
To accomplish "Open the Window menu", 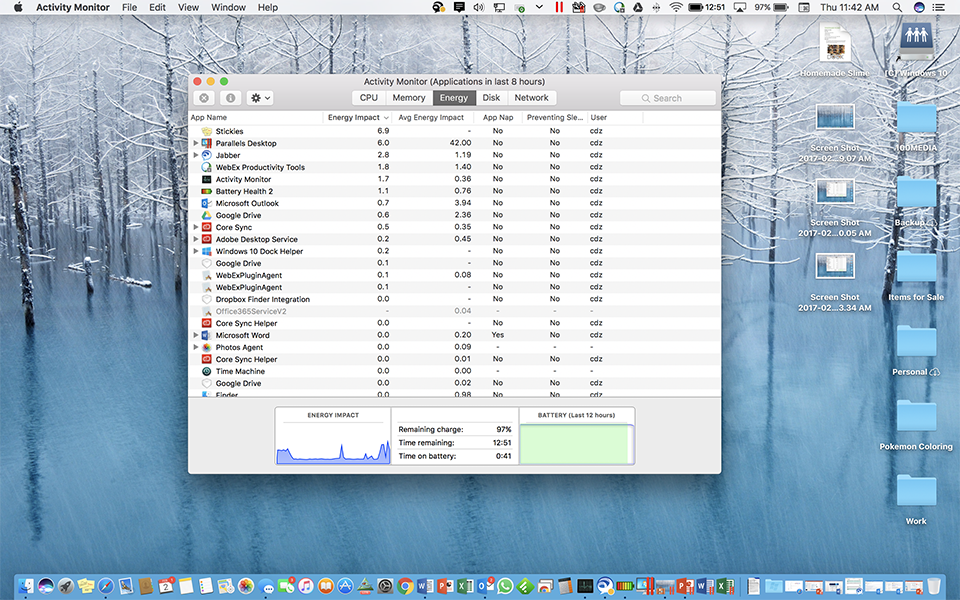I will coord(228,7).
